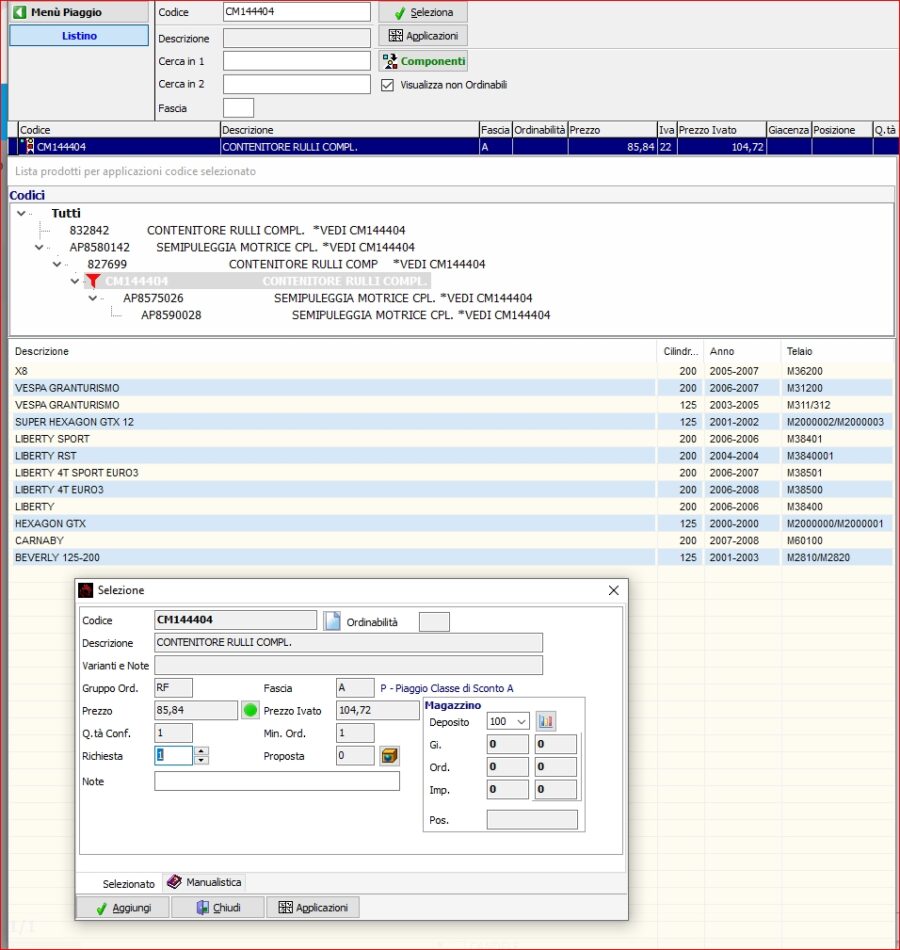Image resolution: width=900 pixels, height=950 pixels.
Task: Click the green circle next to Prezzo
Action: click(250, 710)
